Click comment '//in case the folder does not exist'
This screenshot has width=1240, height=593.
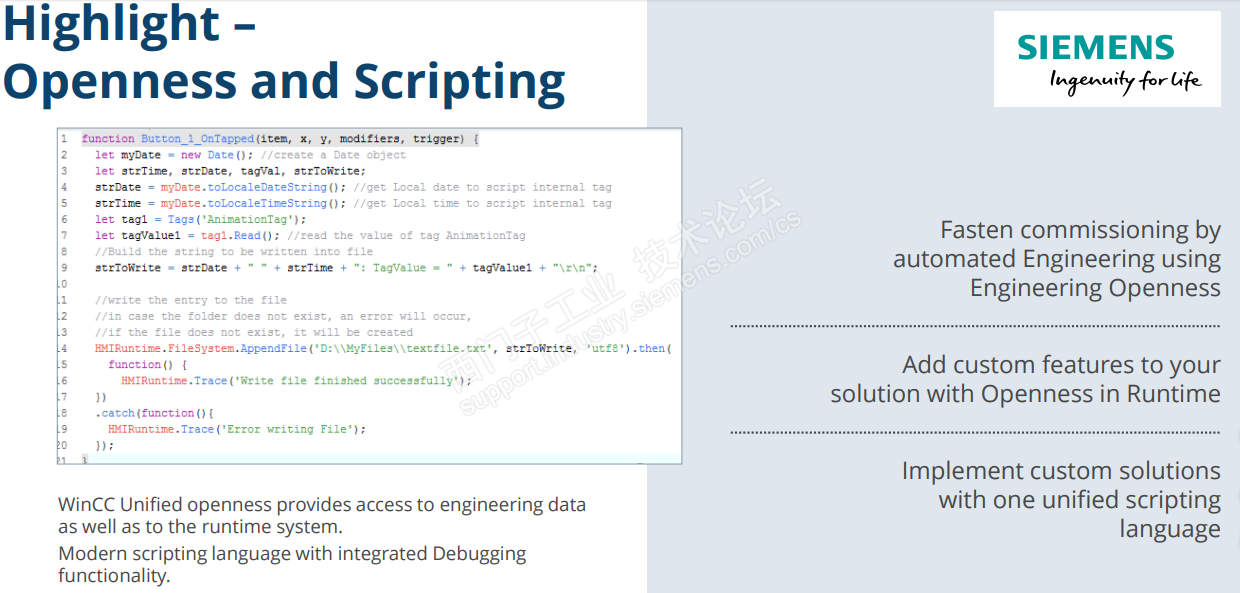[x=283, y=316]
